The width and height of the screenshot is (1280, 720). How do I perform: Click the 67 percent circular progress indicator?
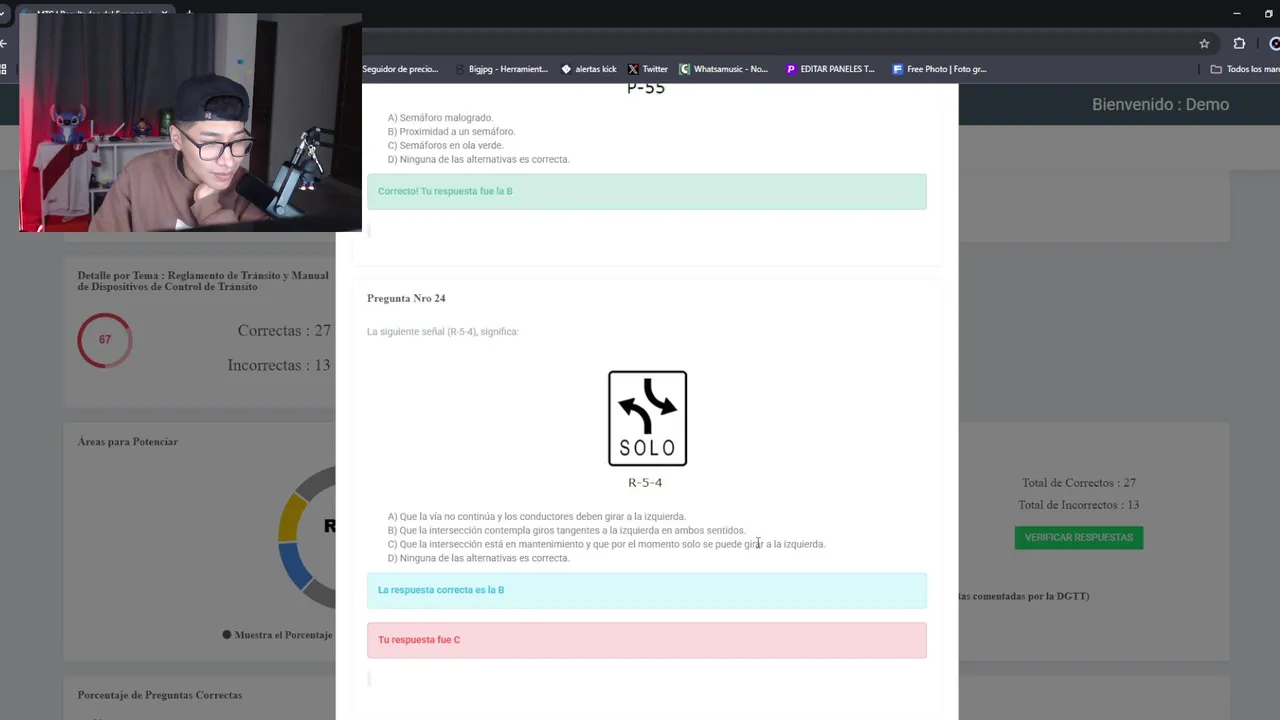(105, 340)
